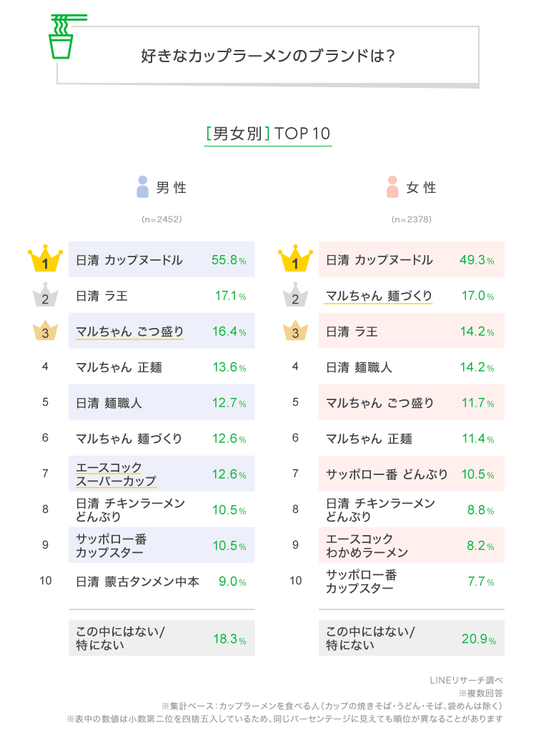The height and width of the screenshot is (743, 536).
Task: Click the pink female person icon
Action: (392, 187)
